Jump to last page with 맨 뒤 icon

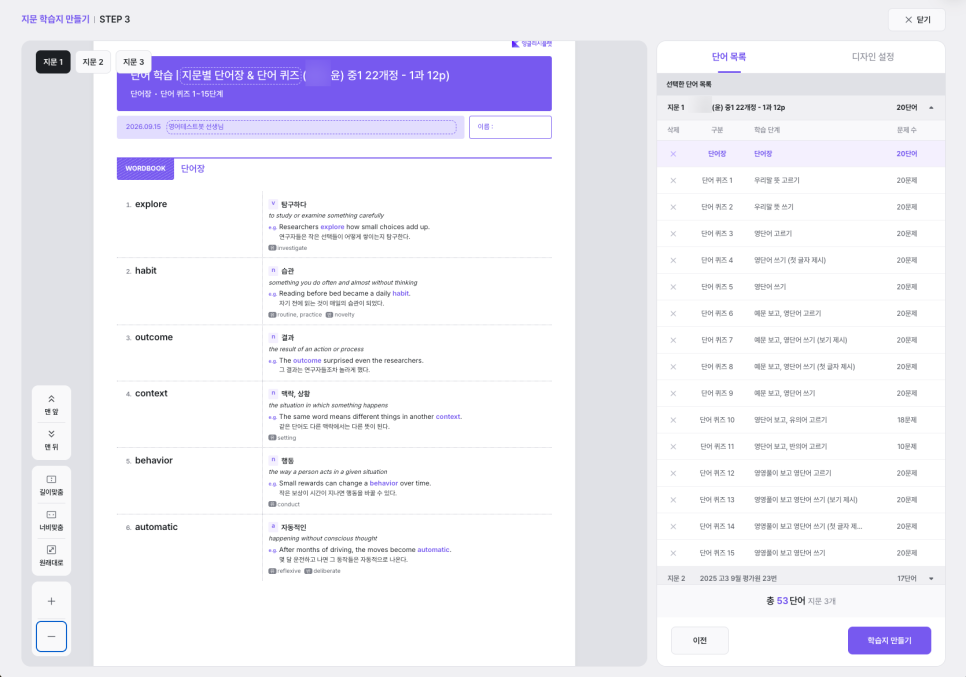pos(51,440)
